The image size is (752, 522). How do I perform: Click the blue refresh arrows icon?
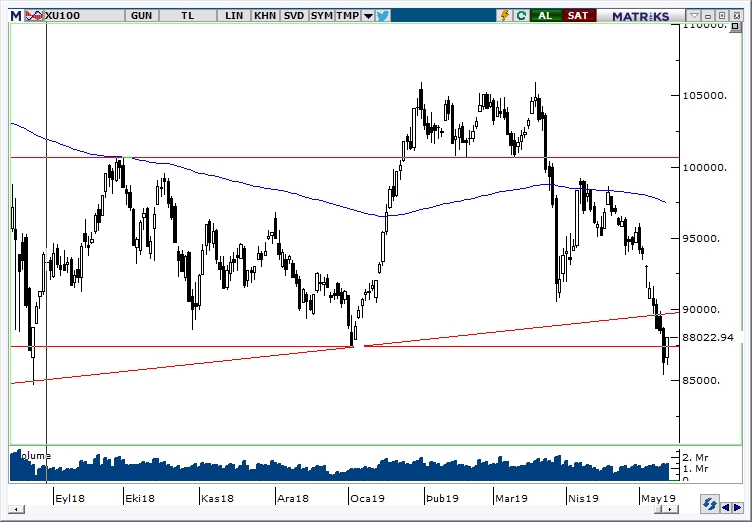708,505
